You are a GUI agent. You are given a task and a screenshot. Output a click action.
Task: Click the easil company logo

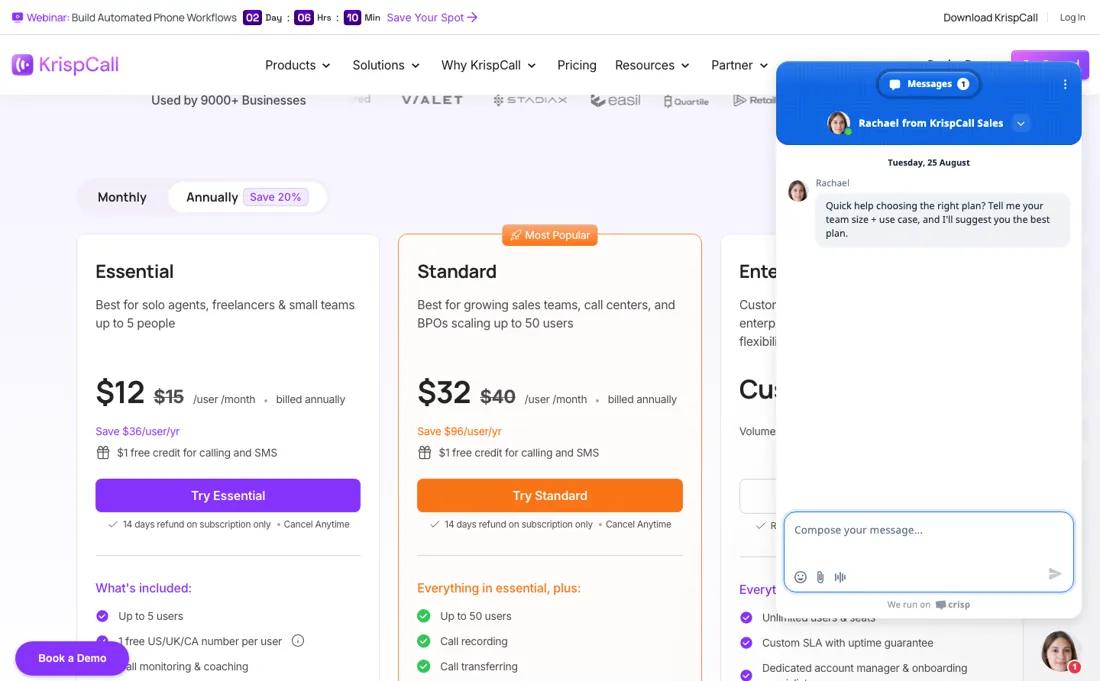[x=615, y=100]
